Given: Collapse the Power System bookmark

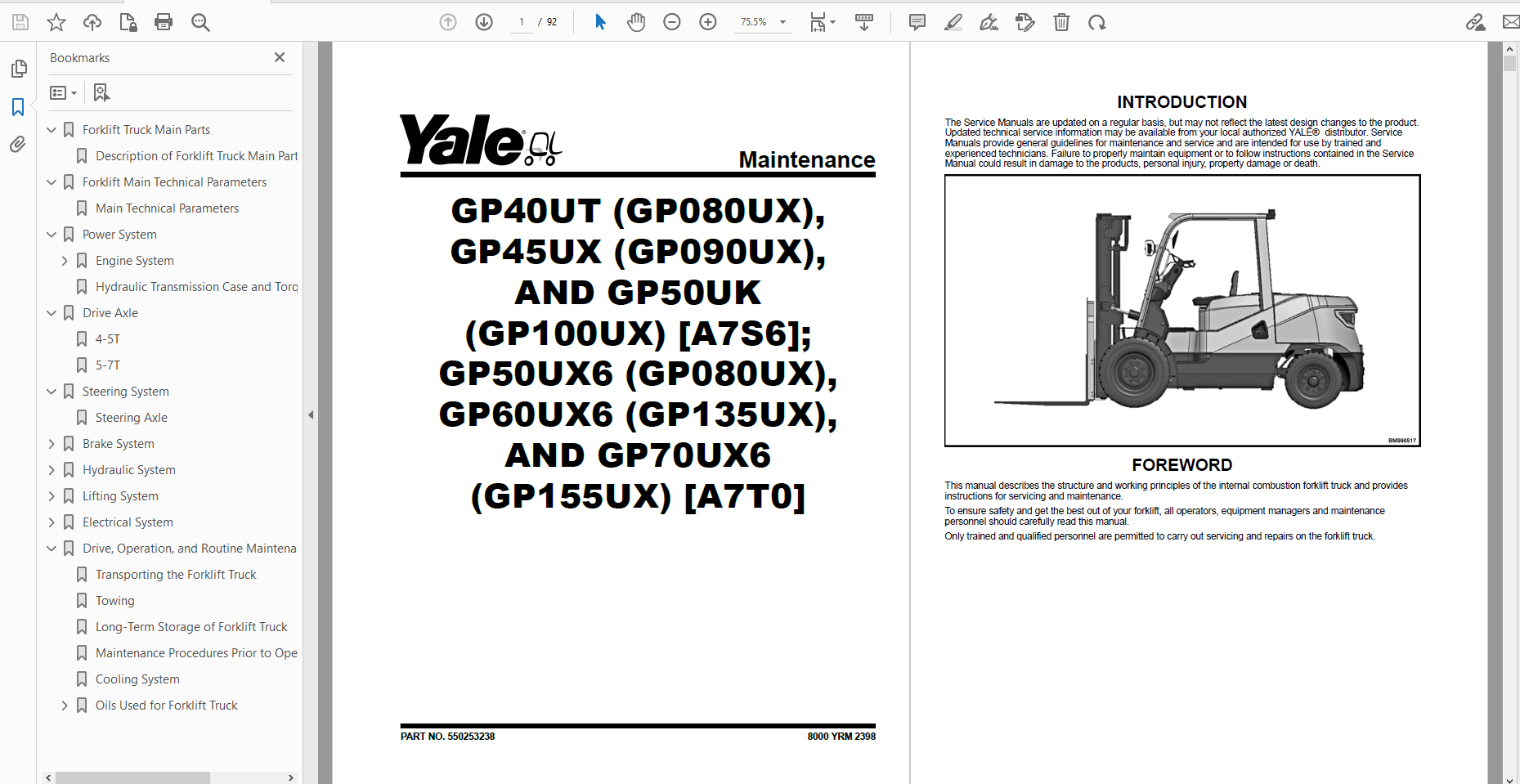Looking at the screenshot, I should pos(51,234).
